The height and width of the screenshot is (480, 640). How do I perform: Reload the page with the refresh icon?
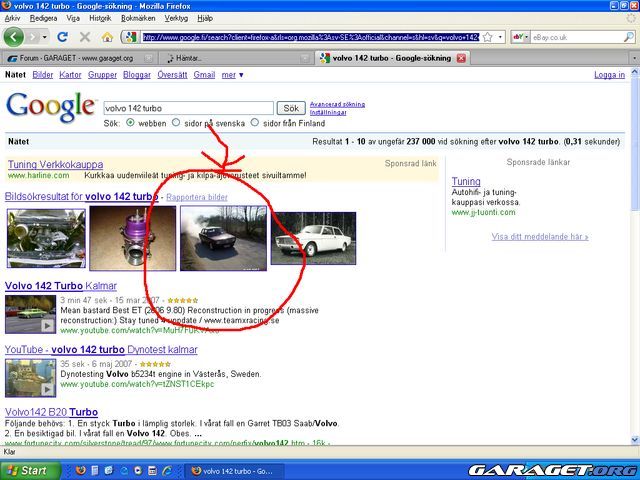click(x=63, y=37)
